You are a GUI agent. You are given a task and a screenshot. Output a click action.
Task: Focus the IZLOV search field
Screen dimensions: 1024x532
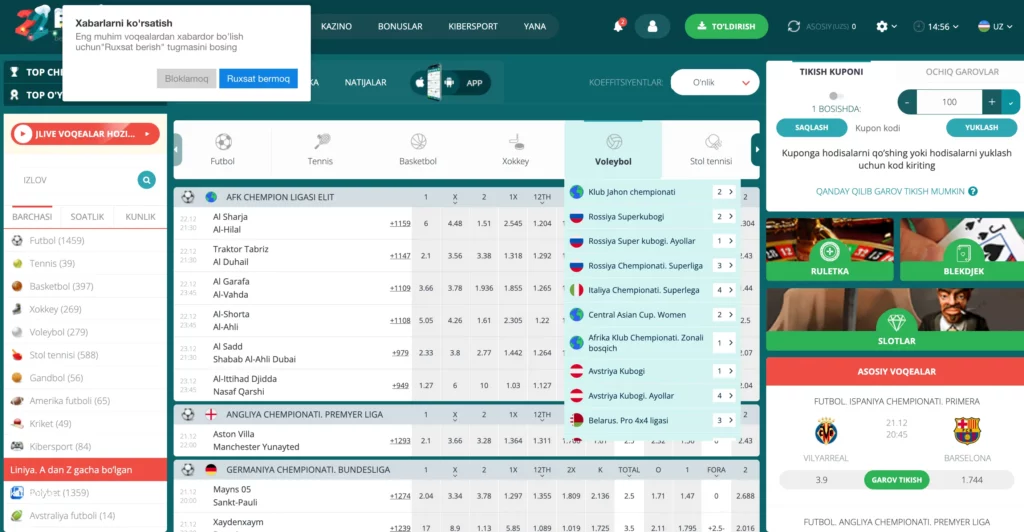75,180
